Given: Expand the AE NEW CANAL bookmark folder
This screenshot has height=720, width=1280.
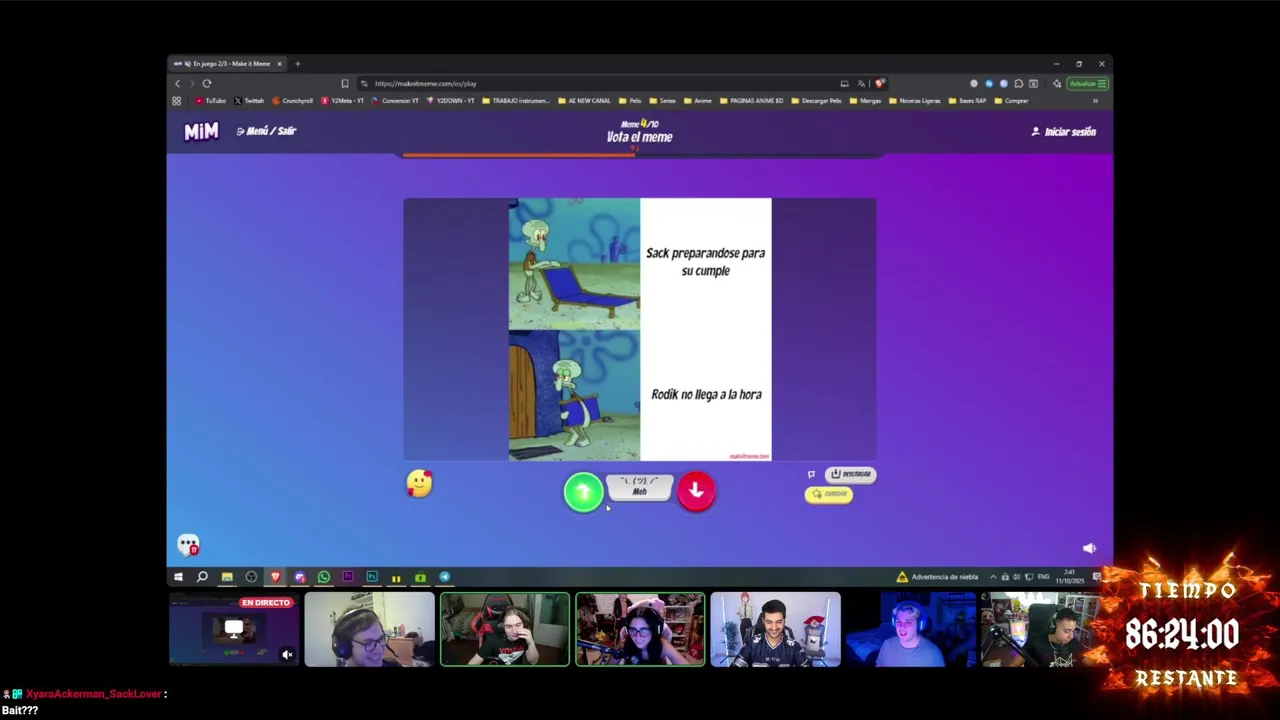Looking at the screenshot, I should click(585, 101).
